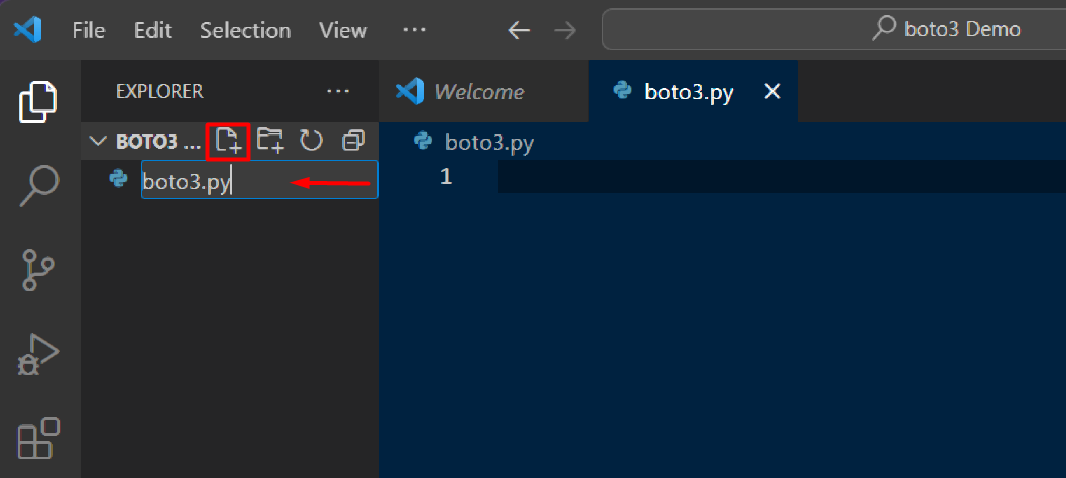The image size is (1066, 478).
Task: Click the boto3.py filename input box
Action: [x=260, y=180]
